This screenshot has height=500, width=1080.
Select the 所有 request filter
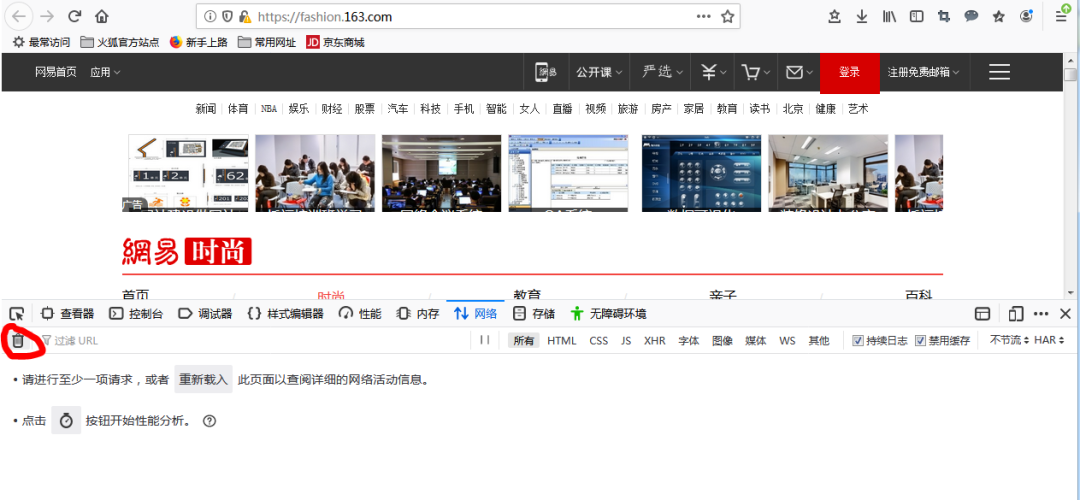[523, 340]
